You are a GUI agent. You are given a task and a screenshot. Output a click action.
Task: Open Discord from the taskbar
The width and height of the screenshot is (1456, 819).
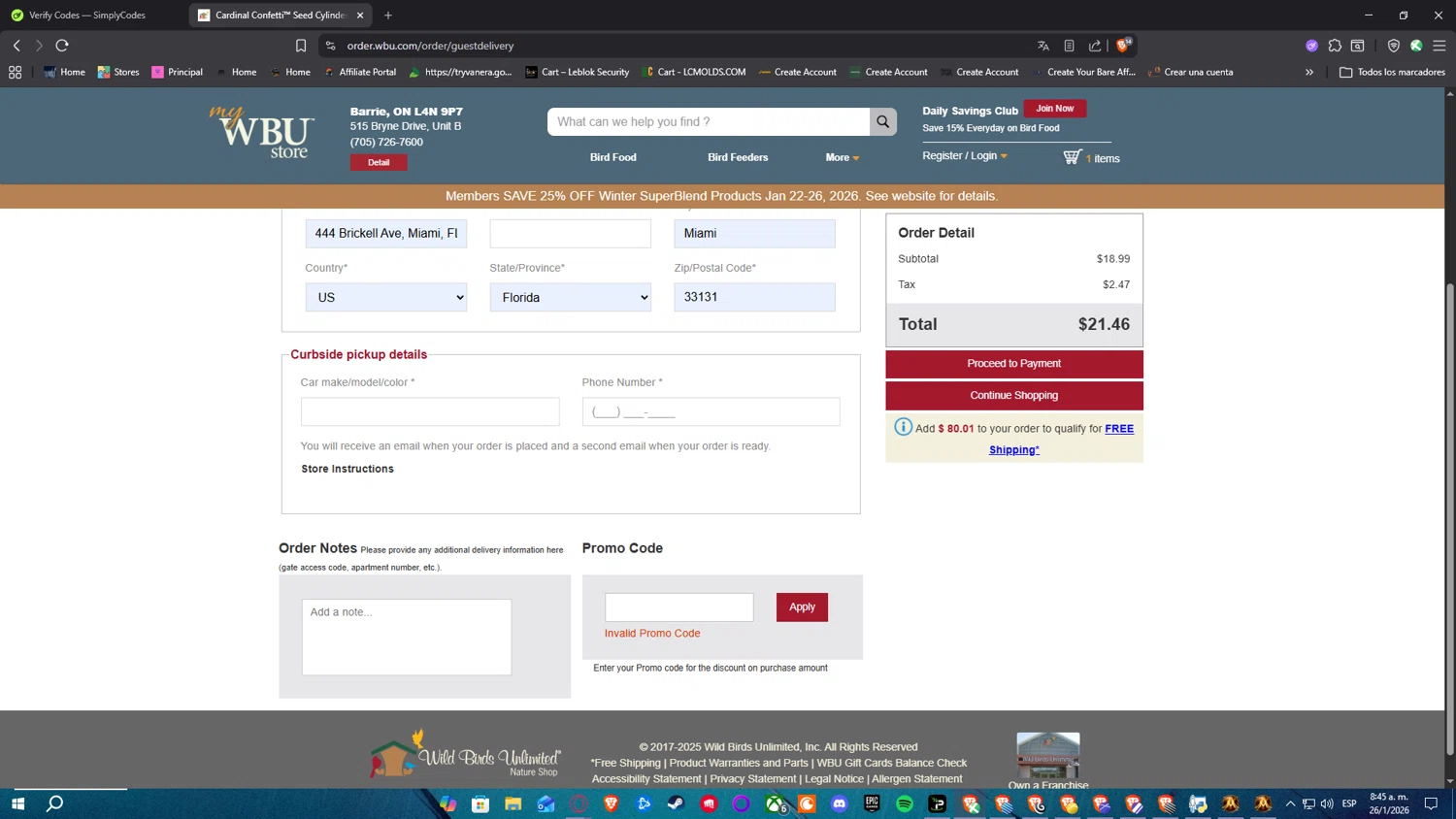[839, 803]
